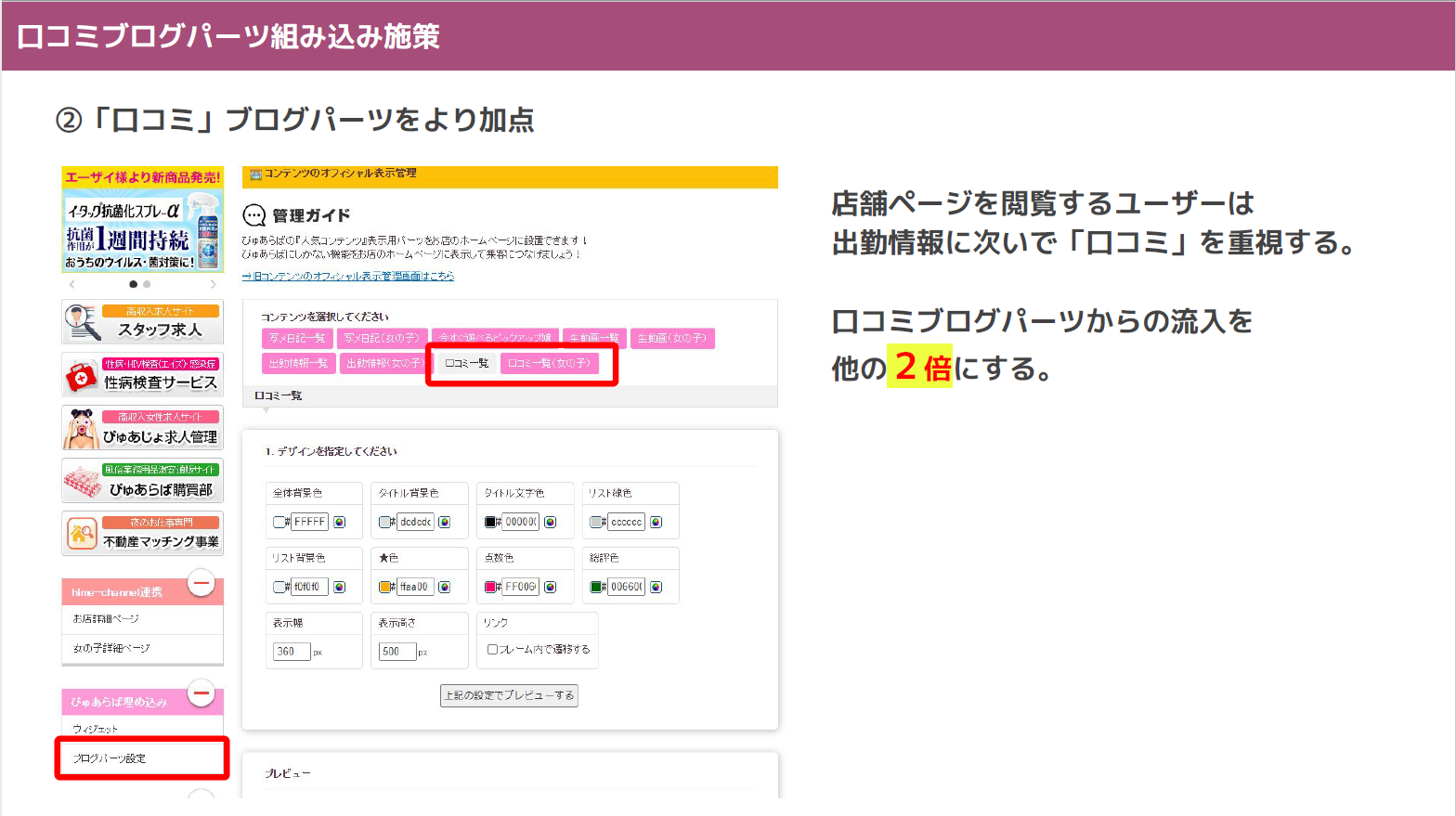Select the 口コミ一覧(女の子) content tab

pos(549,363)
